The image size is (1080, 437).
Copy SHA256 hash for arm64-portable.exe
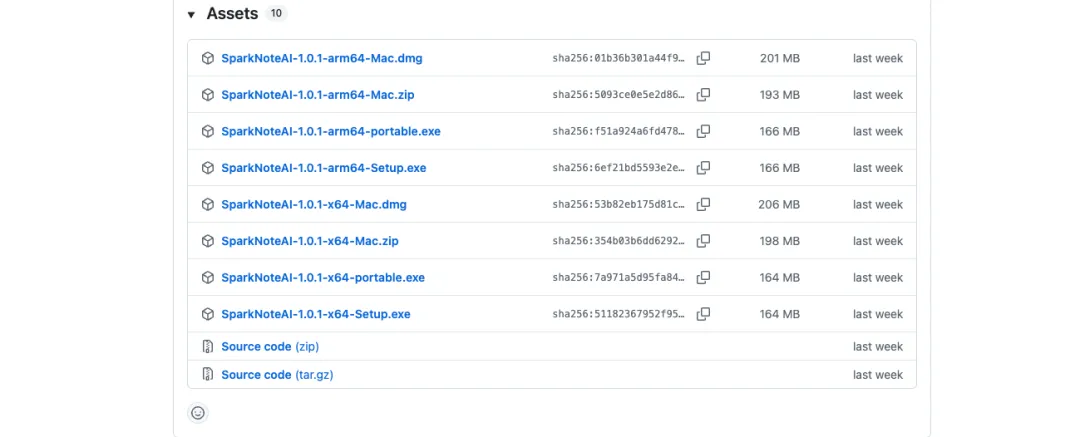pyautogui.click(x=703, y=131)
